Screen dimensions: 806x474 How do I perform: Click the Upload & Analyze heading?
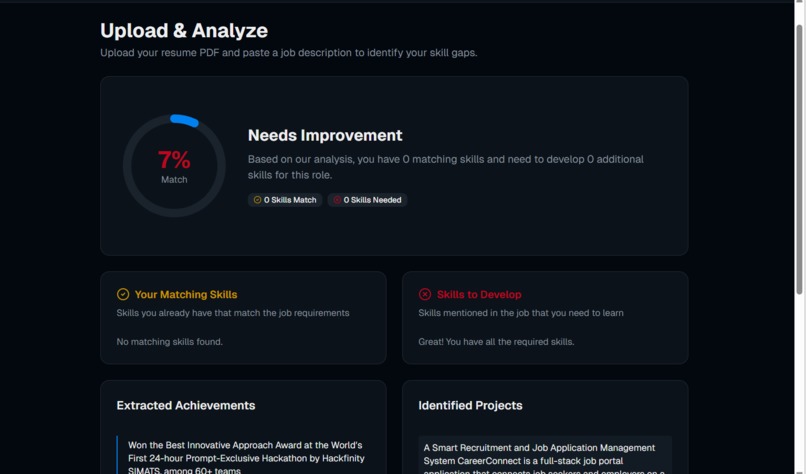[184, 30]
